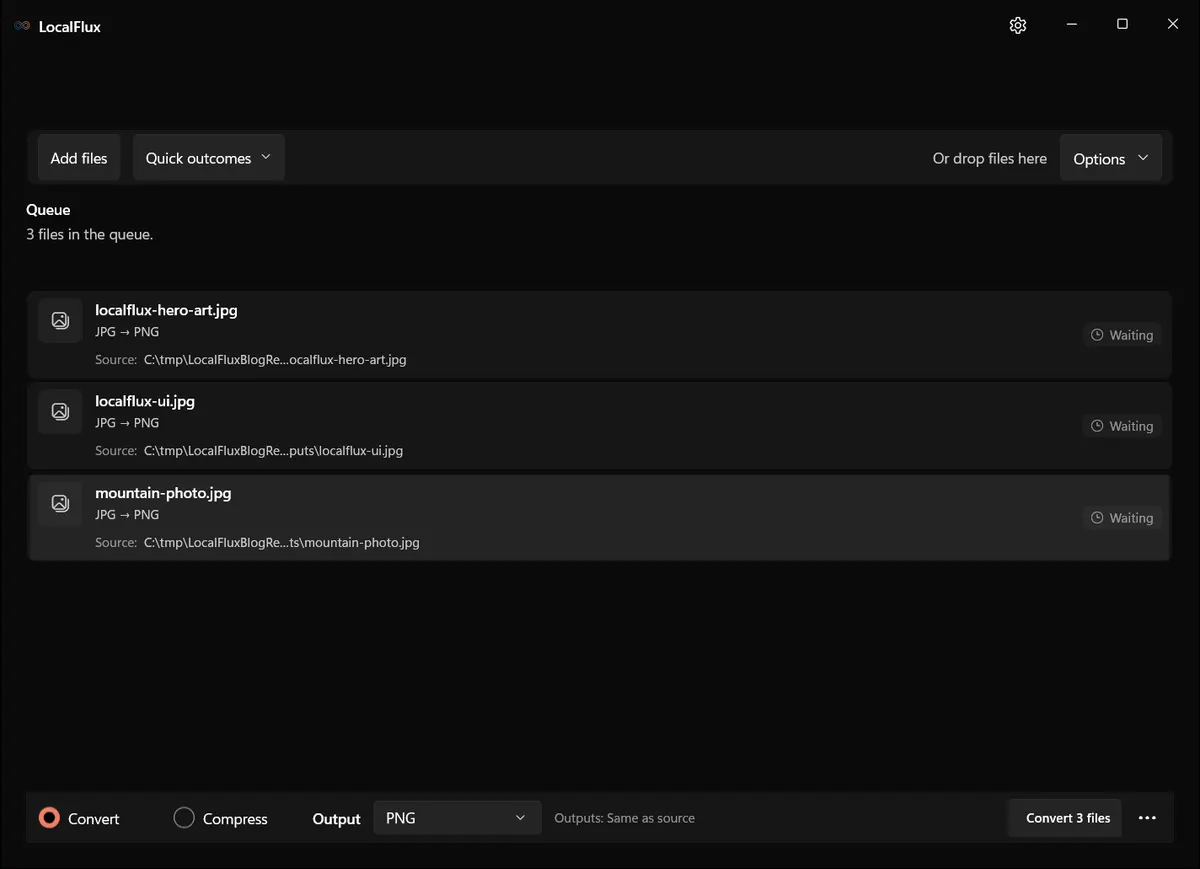Click Waiting status badge of localflux-ui.jpg

(1122, 426)
